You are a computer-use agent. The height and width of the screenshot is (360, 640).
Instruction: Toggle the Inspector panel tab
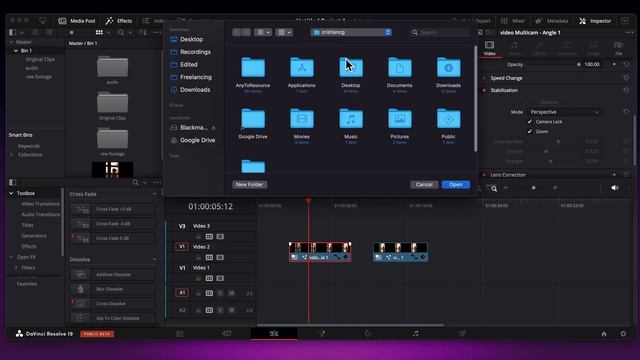pyautogui.click(x=595, y=21)
